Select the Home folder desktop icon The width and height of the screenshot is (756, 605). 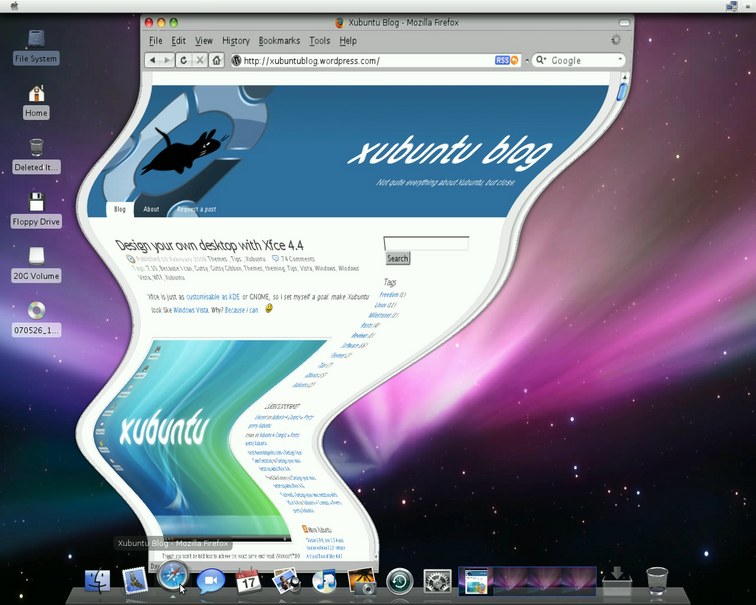[x=36, y=101]
